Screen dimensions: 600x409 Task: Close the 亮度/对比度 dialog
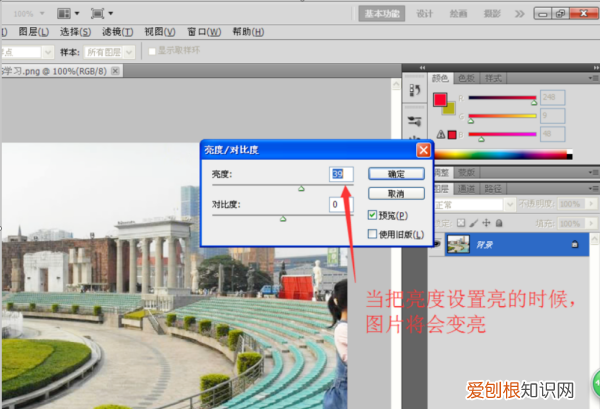click(423, 150)
